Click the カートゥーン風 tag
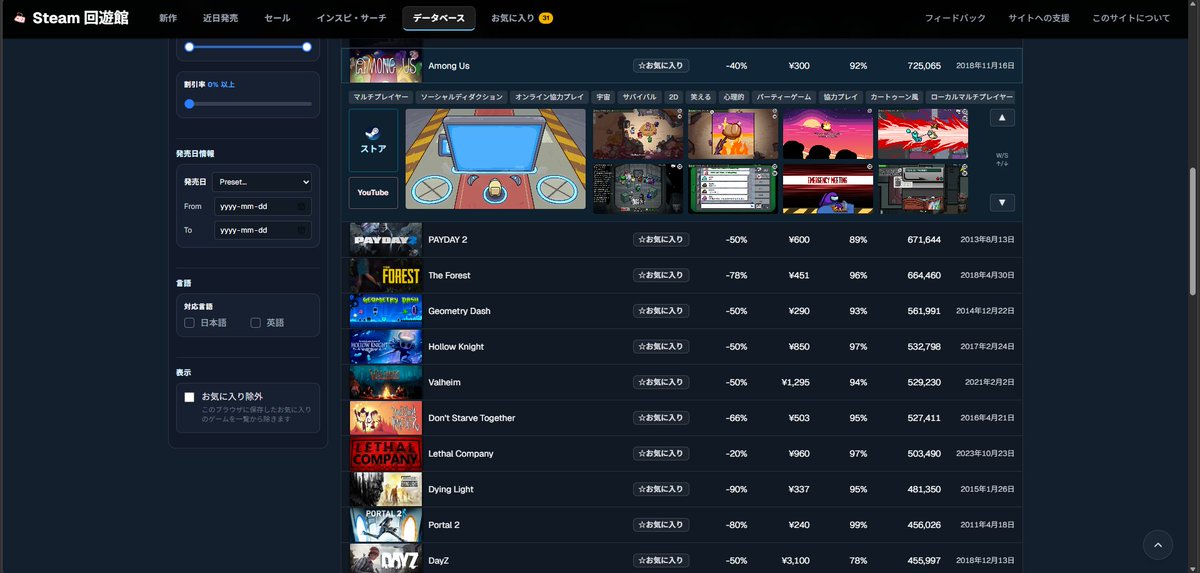 (894, 97)
